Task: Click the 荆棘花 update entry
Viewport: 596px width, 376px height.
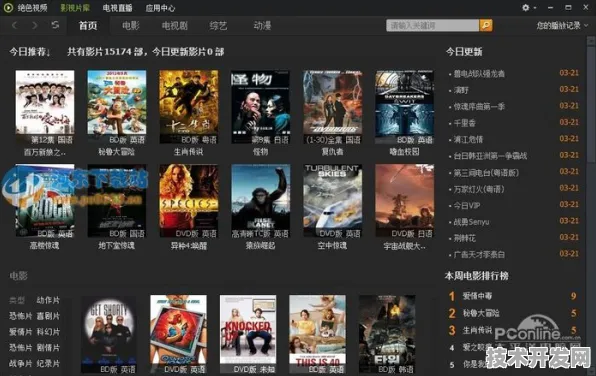Action: point(464,238)
